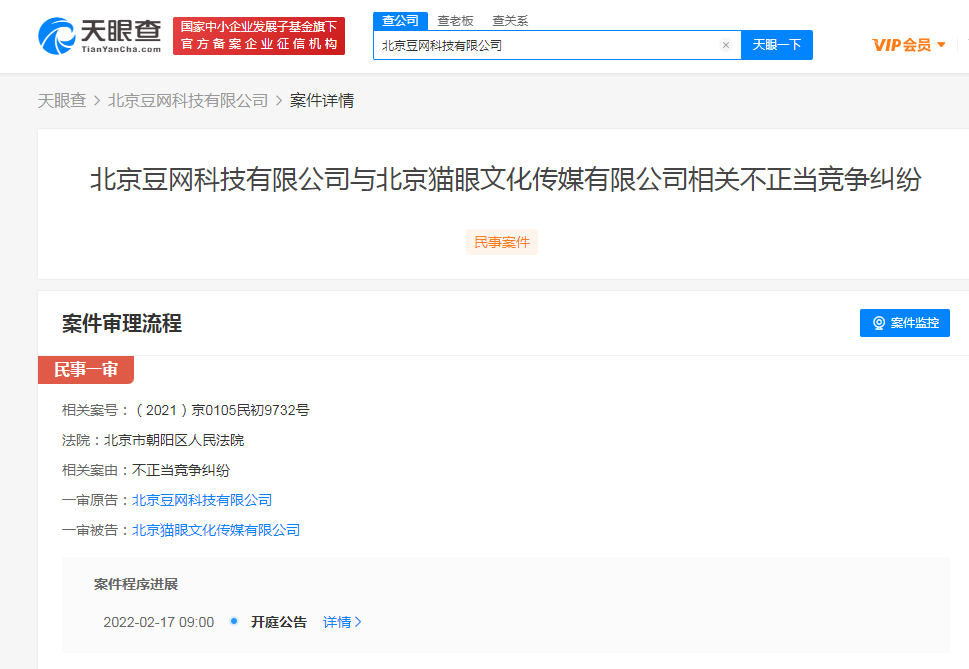Click the 案件详情 breadcrumb item

pyautogui.click(x=321, y=100)
